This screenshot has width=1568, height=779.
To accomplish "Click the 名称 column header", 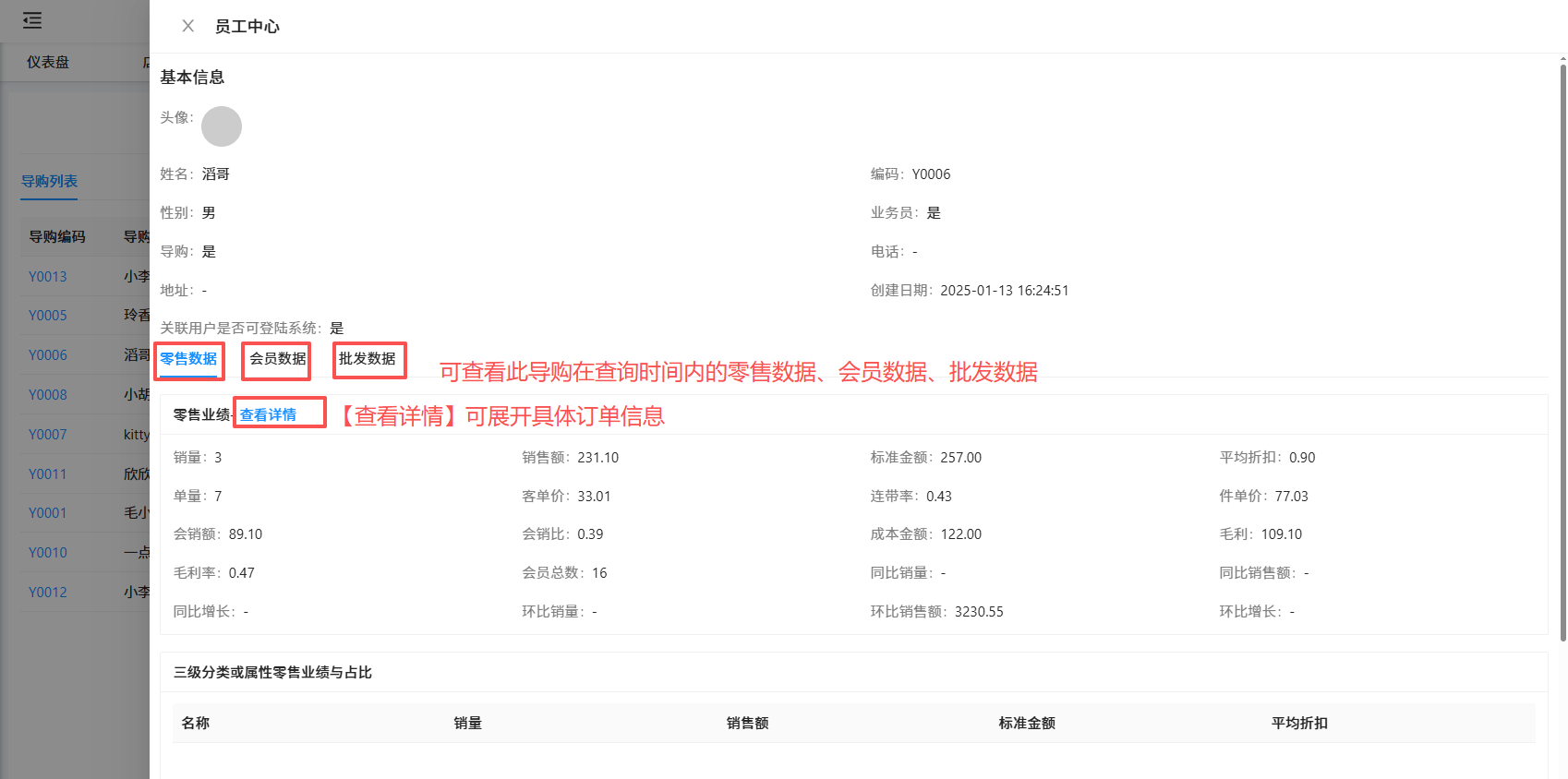I will 196,723.
